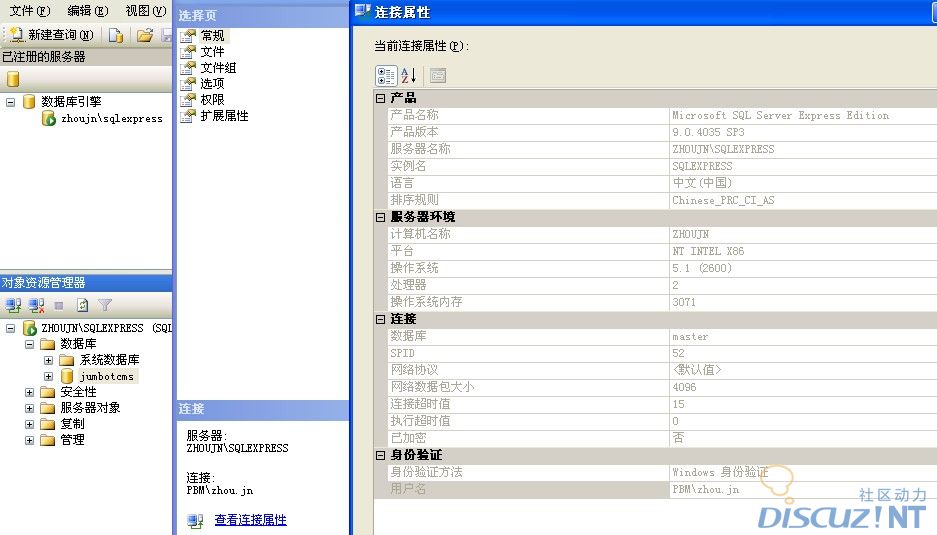Click the Disconnect icon in Object Explorer toolbar

(36, 305)
